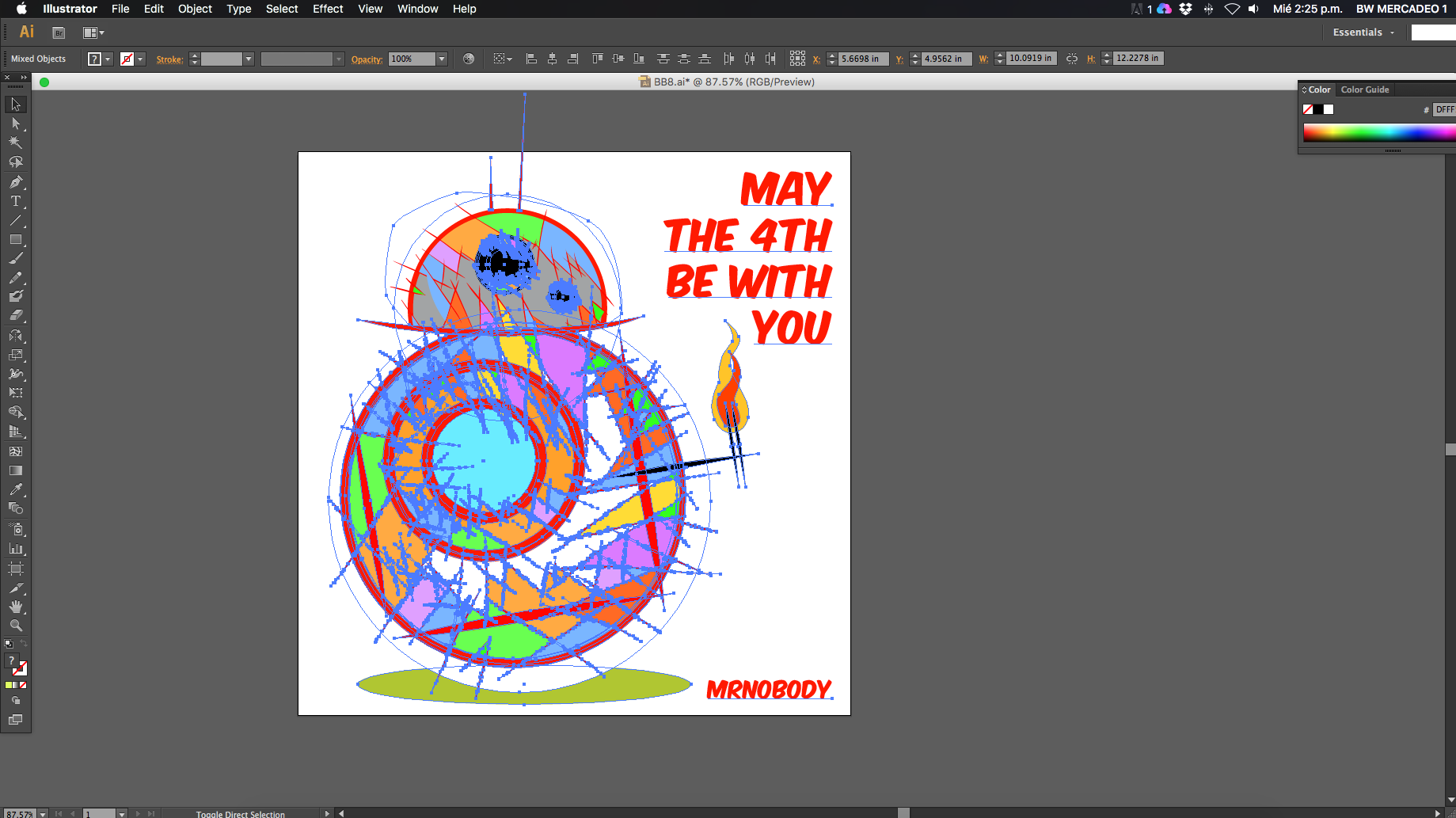Open the Opacity percentage dropdown
Screen dimensions: 1456x818
click(442, 59)
